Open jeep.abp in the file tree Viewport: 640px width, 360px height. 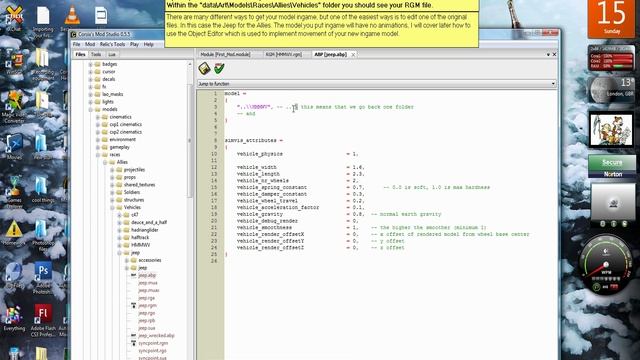coord(147,276)
